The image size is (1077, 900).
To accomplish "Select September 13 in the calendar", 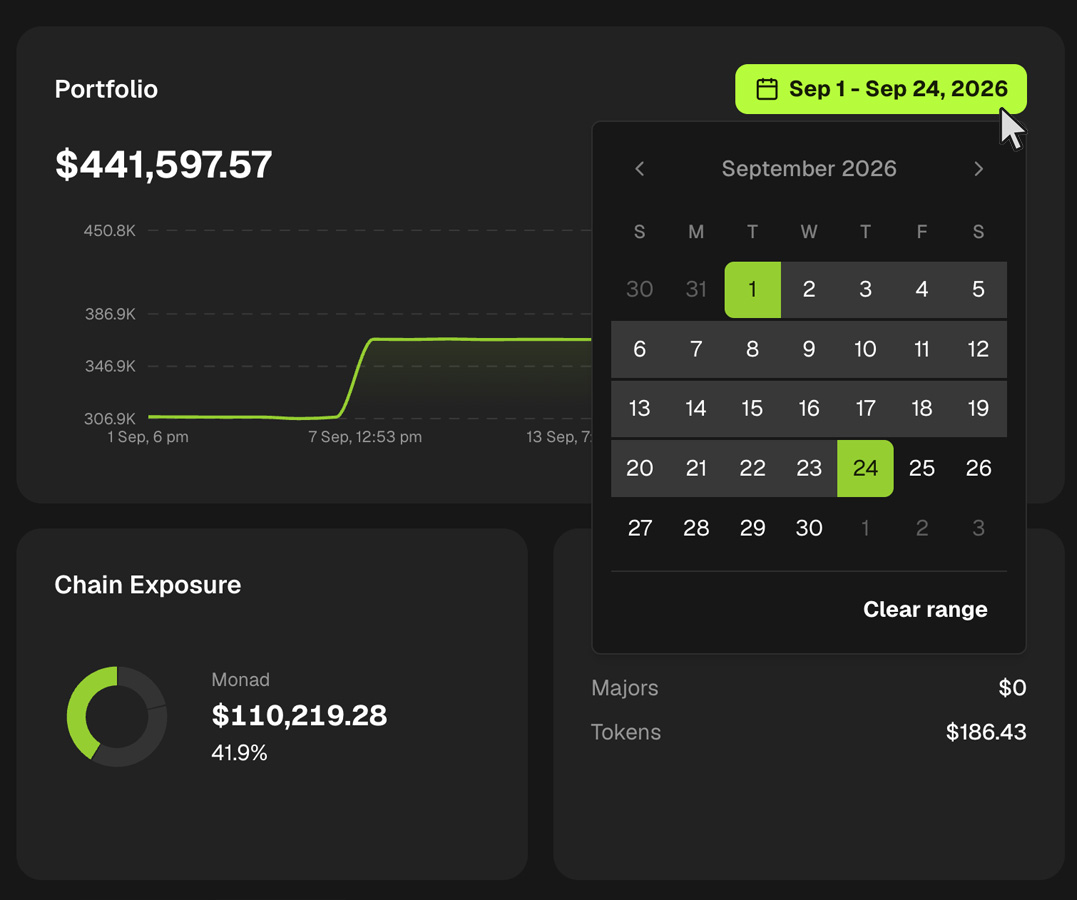I will click(639, 409).
